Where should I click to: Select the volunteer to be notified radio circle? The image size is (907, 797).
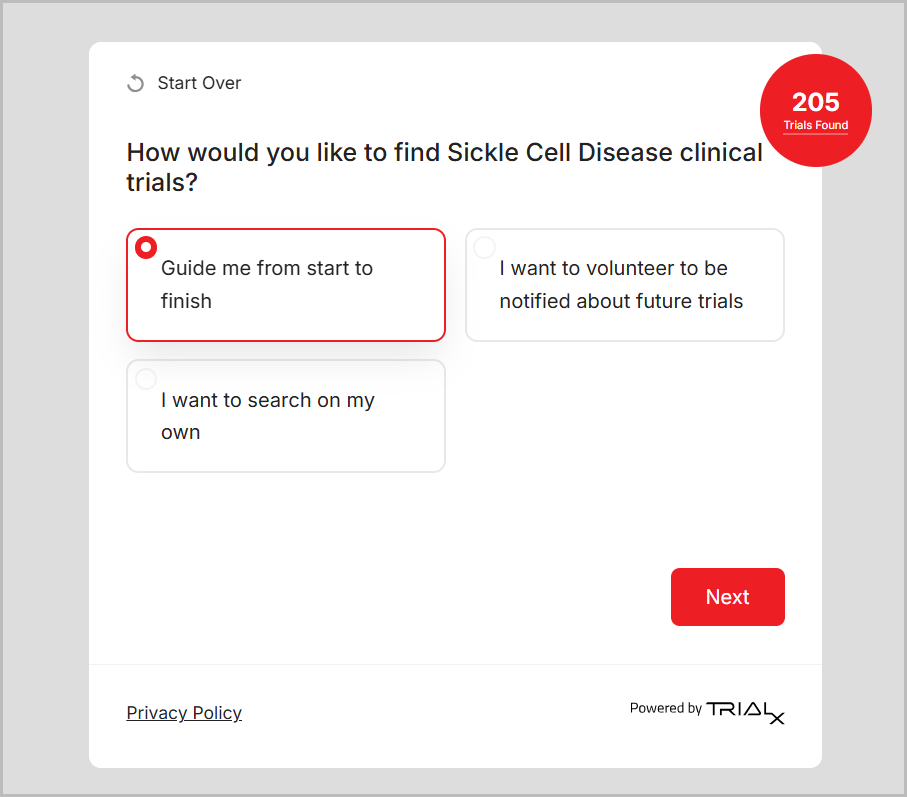[x=484, y=247]
